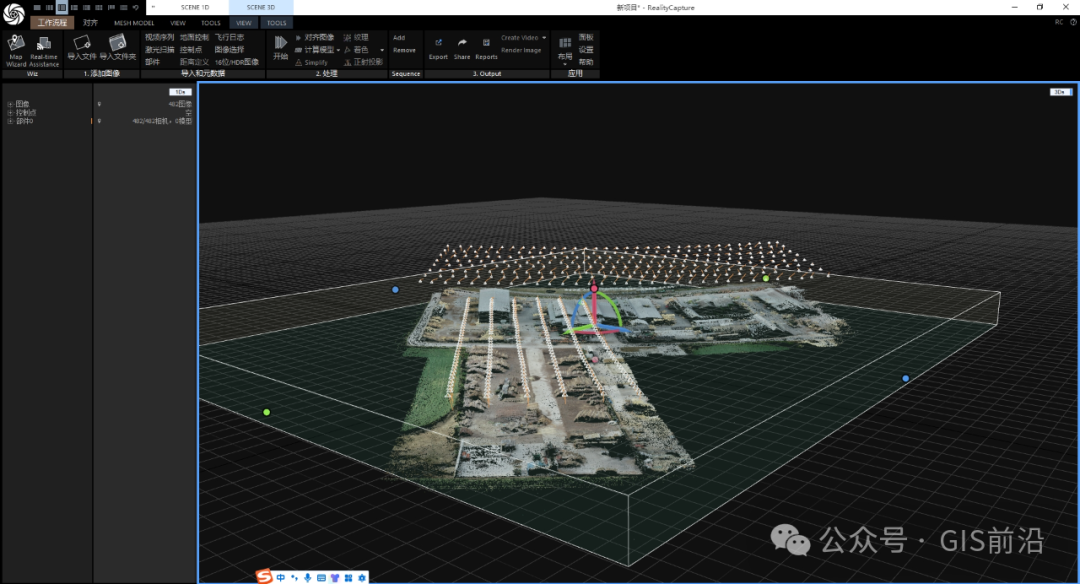This screenshot has width=1080, height=584.
Task: Open the Create Video dropdown arrow
Action: 544,38
